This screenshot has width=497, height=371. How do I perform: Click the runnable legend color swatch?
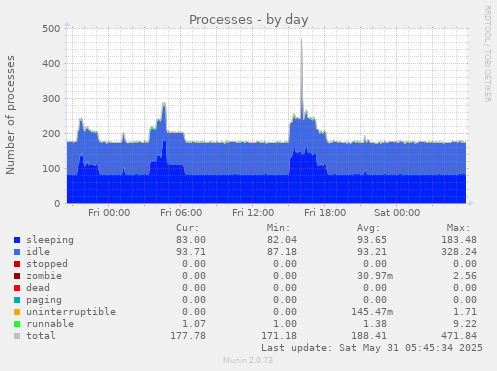coord(17,324)
